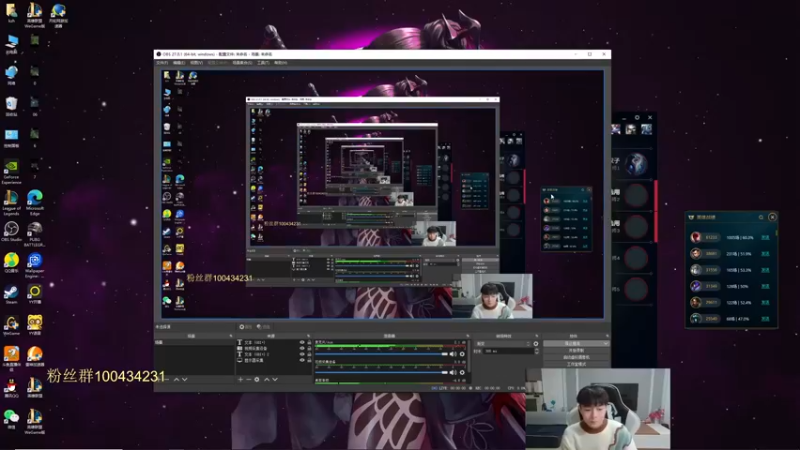
Task: Open 滤镜 filters button above the docks
Action: click(264, 327)
